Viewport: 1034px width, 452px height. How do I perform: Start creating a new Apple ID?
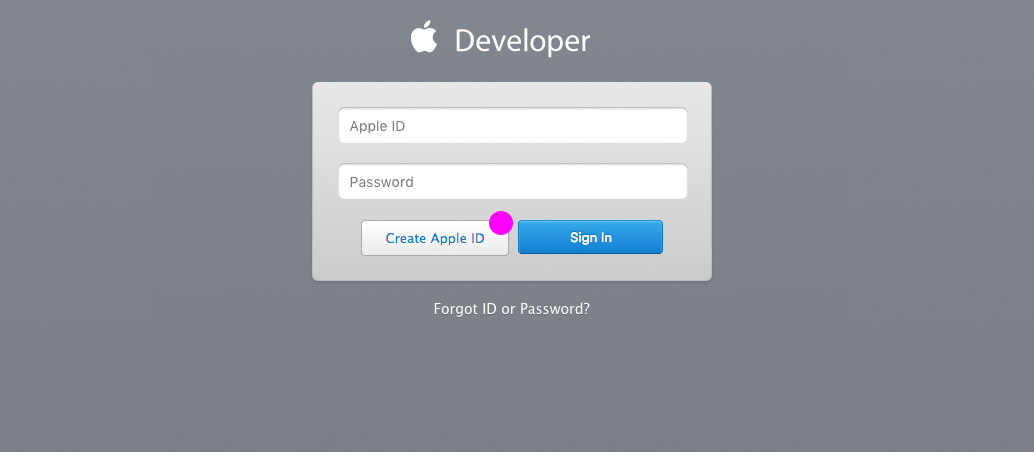[435, 238]
